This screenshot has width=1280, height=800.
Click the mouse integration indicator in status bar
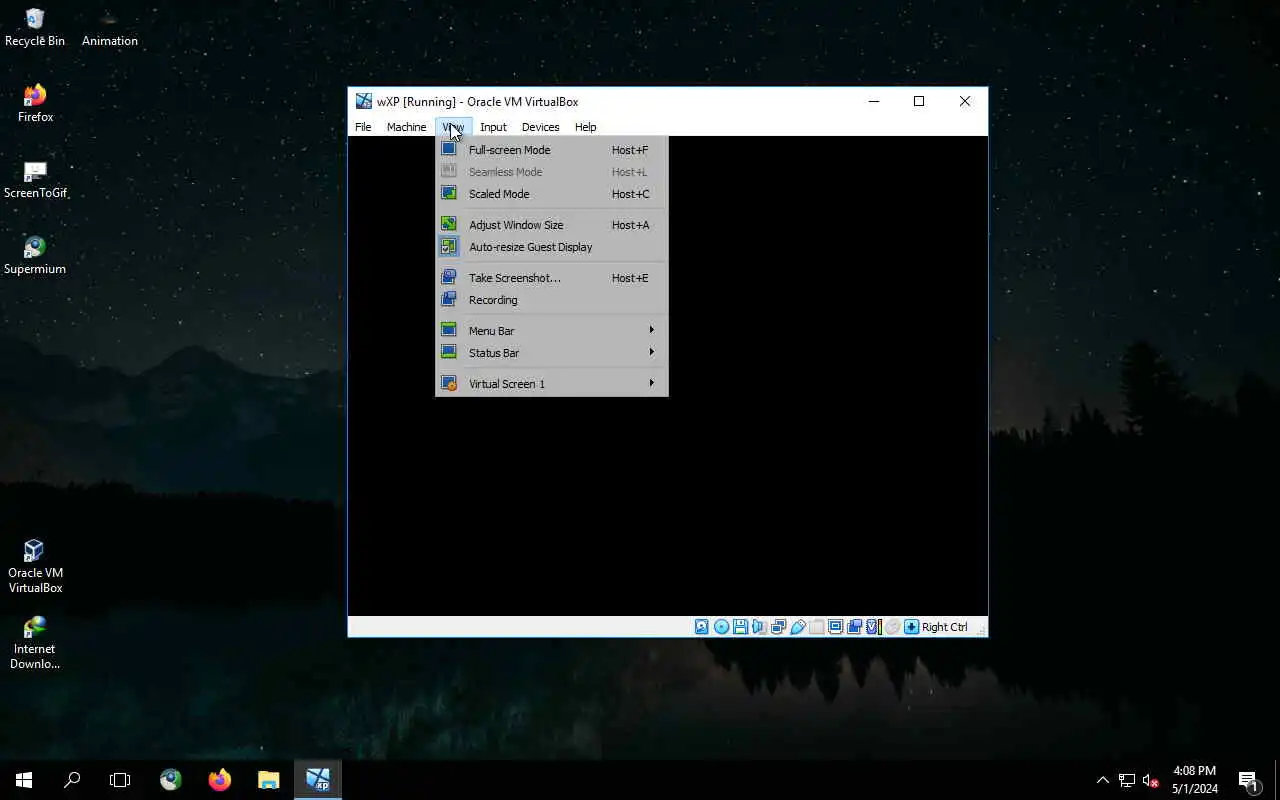click(892, 627)
